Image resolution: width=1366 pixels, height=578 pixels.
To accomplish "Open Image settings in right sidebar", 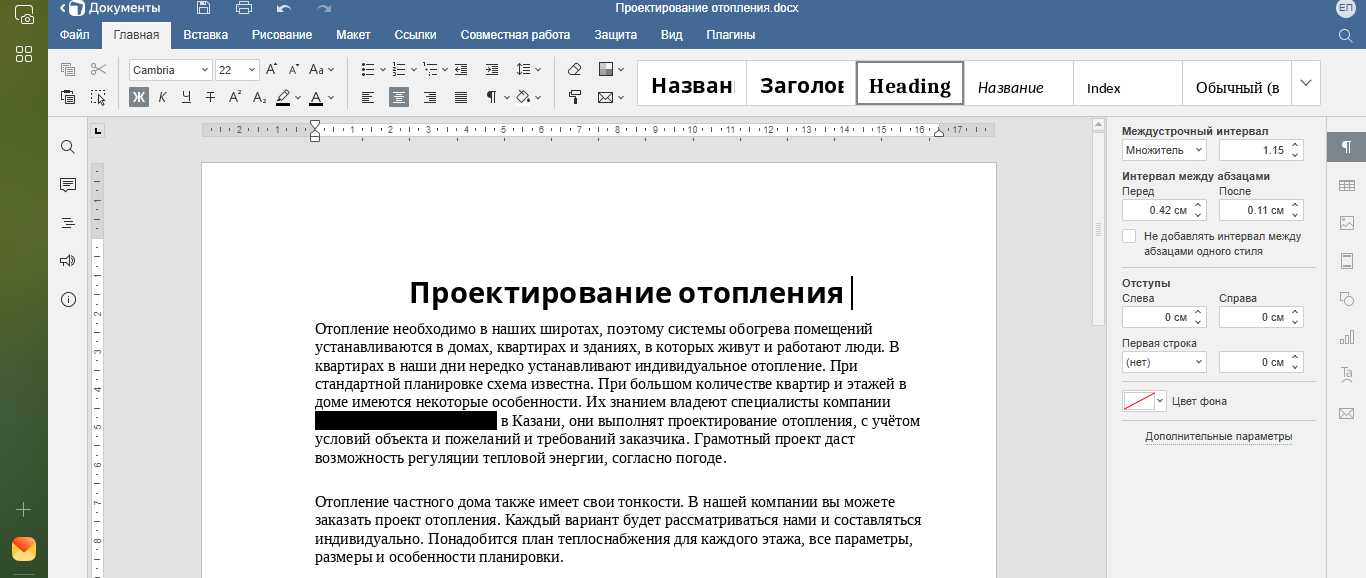I will pyautogui.click(x=1346, y=223).
